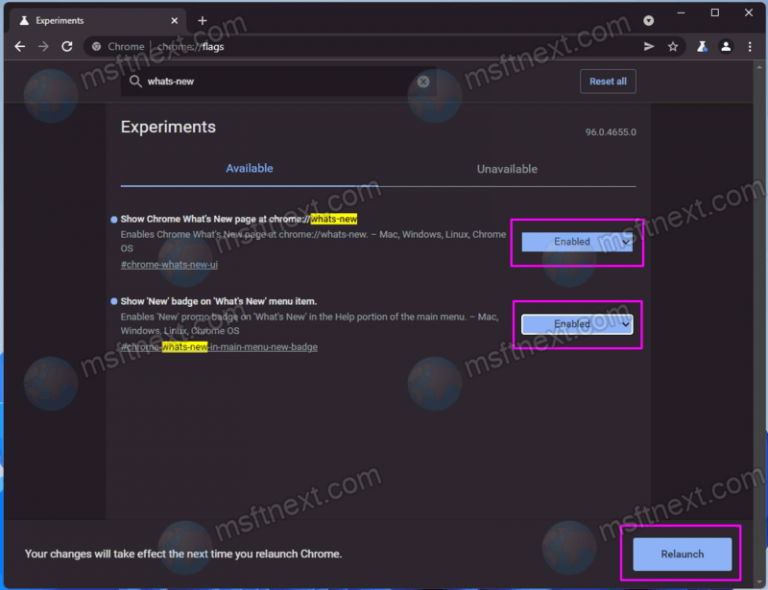Open Chrome's three-dot main menu

[x=750, y=47]
